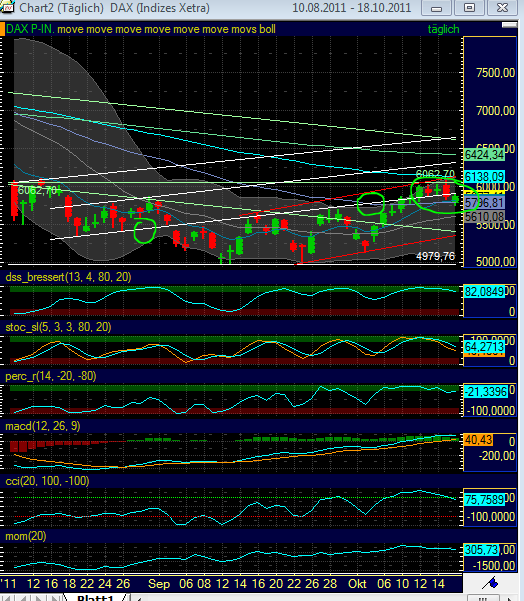Click the 7500,00 level on price scale
Screen dimensions: 524x601
point(495,73)
